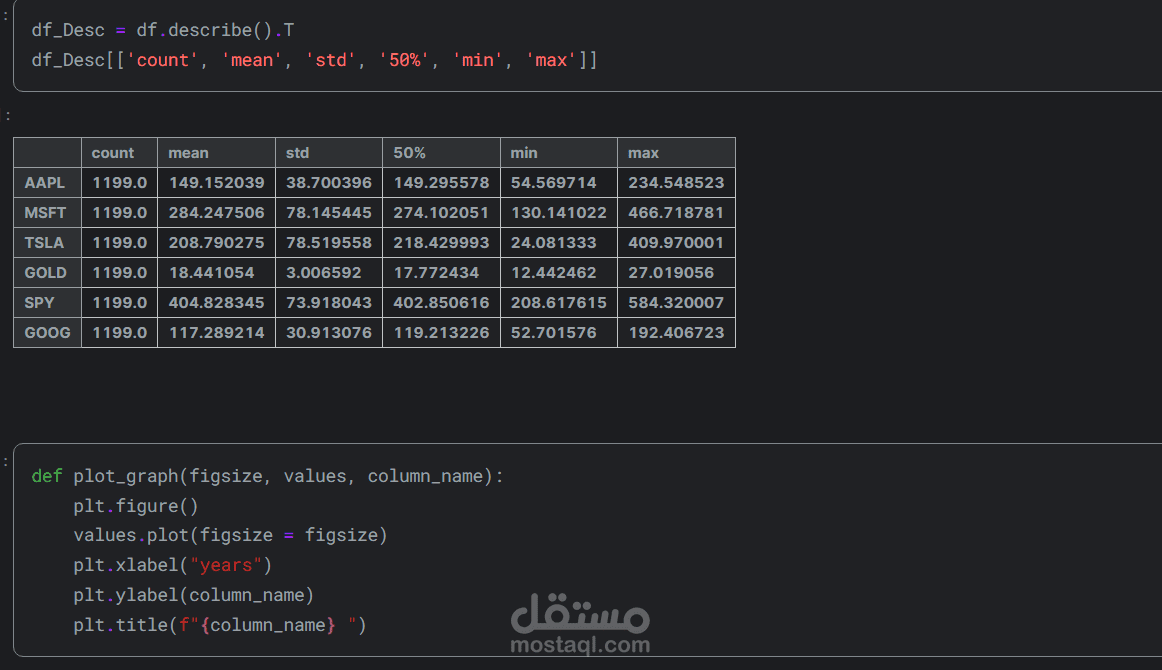
Task: Click the 'plt.ylabel(column_name)' line
Action: pos(193,595)
